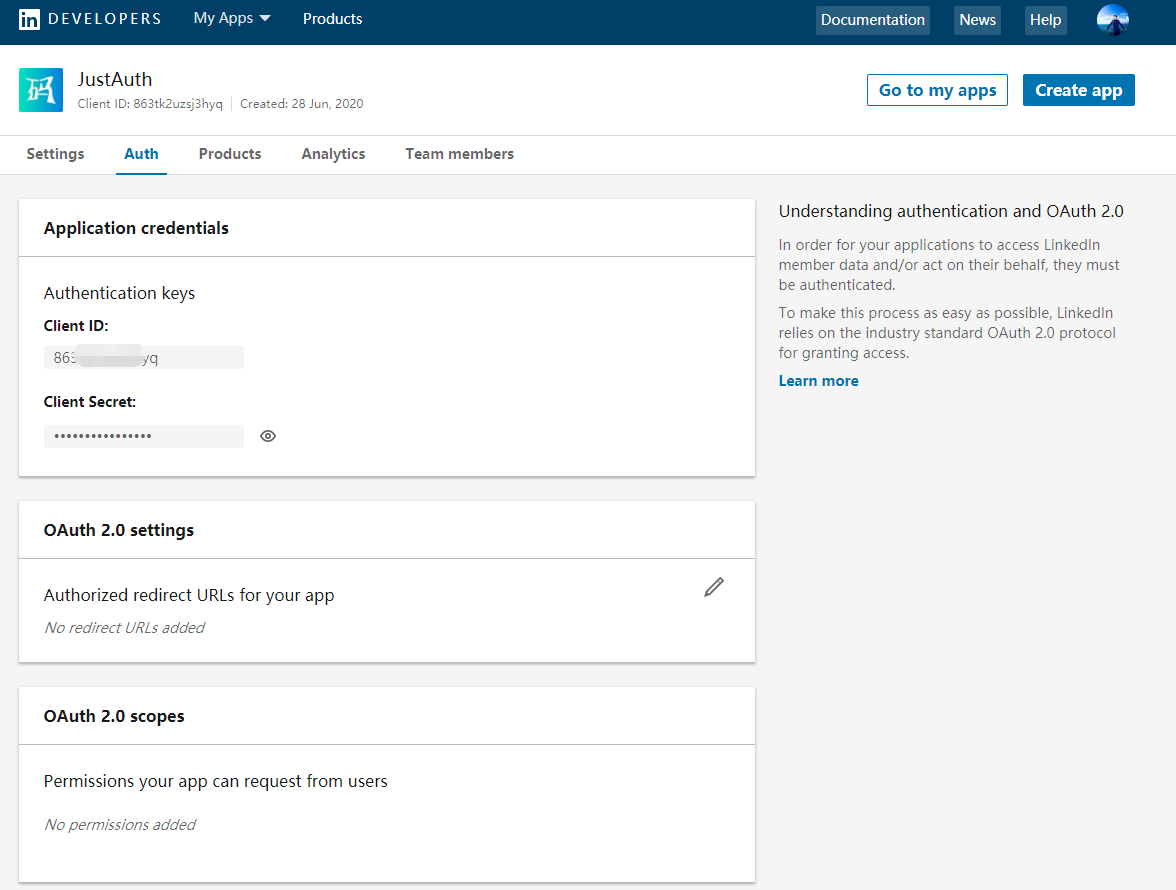
Task: Click the Create app button
Action: click(1078, 90)
